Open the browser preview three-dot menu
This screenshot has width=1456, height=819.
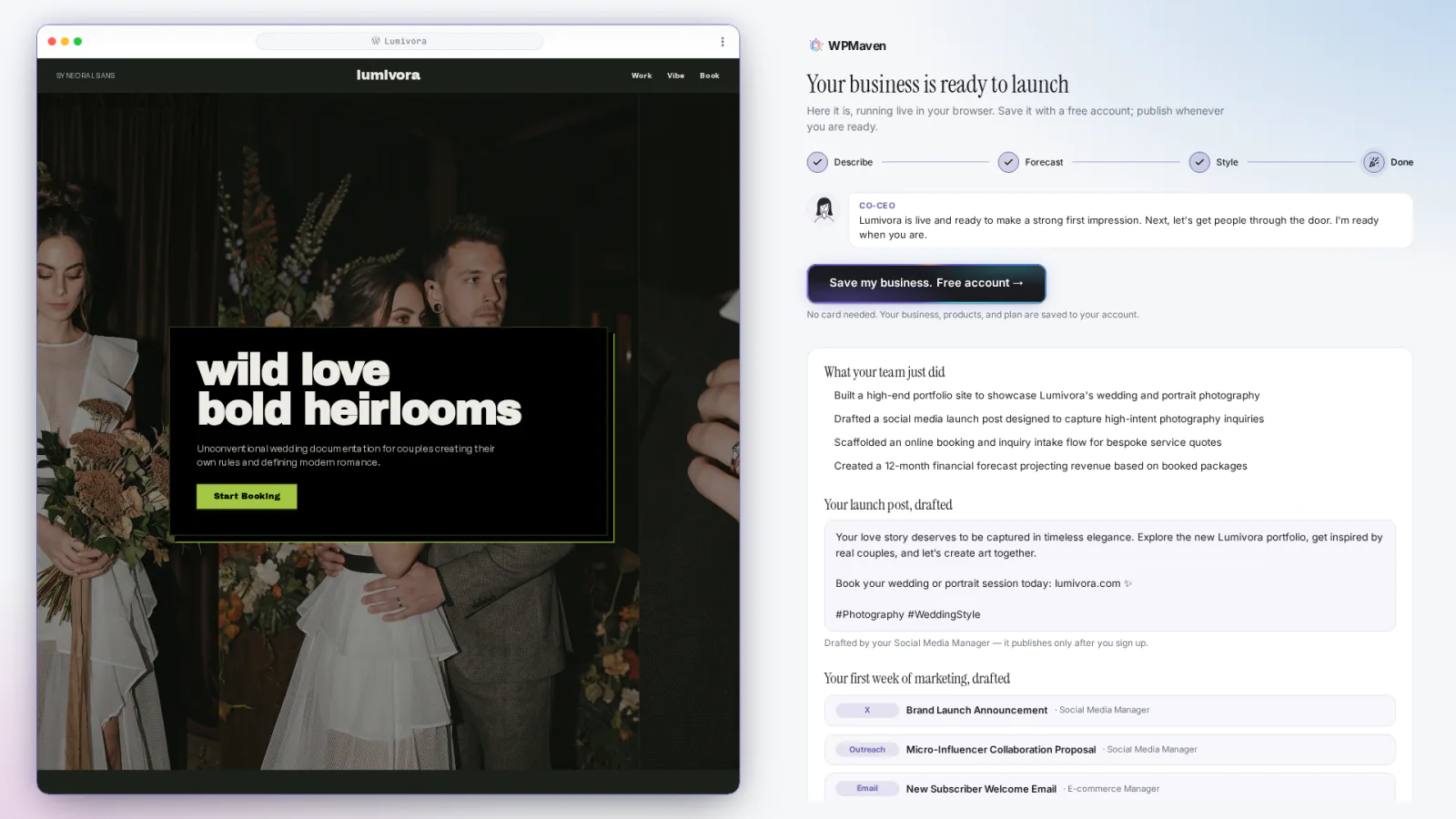pos(723,42)
